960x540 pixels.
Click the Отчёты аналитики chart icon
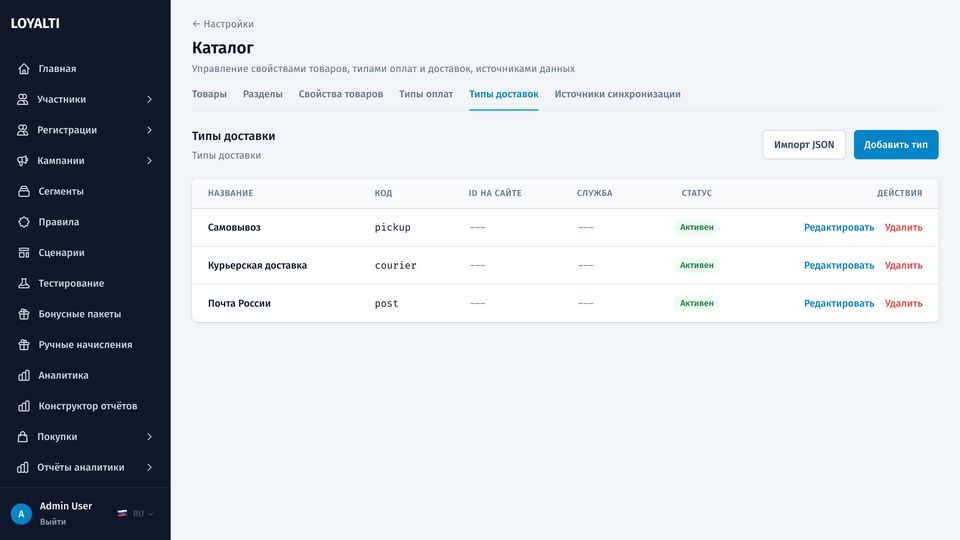click(23, 467)
